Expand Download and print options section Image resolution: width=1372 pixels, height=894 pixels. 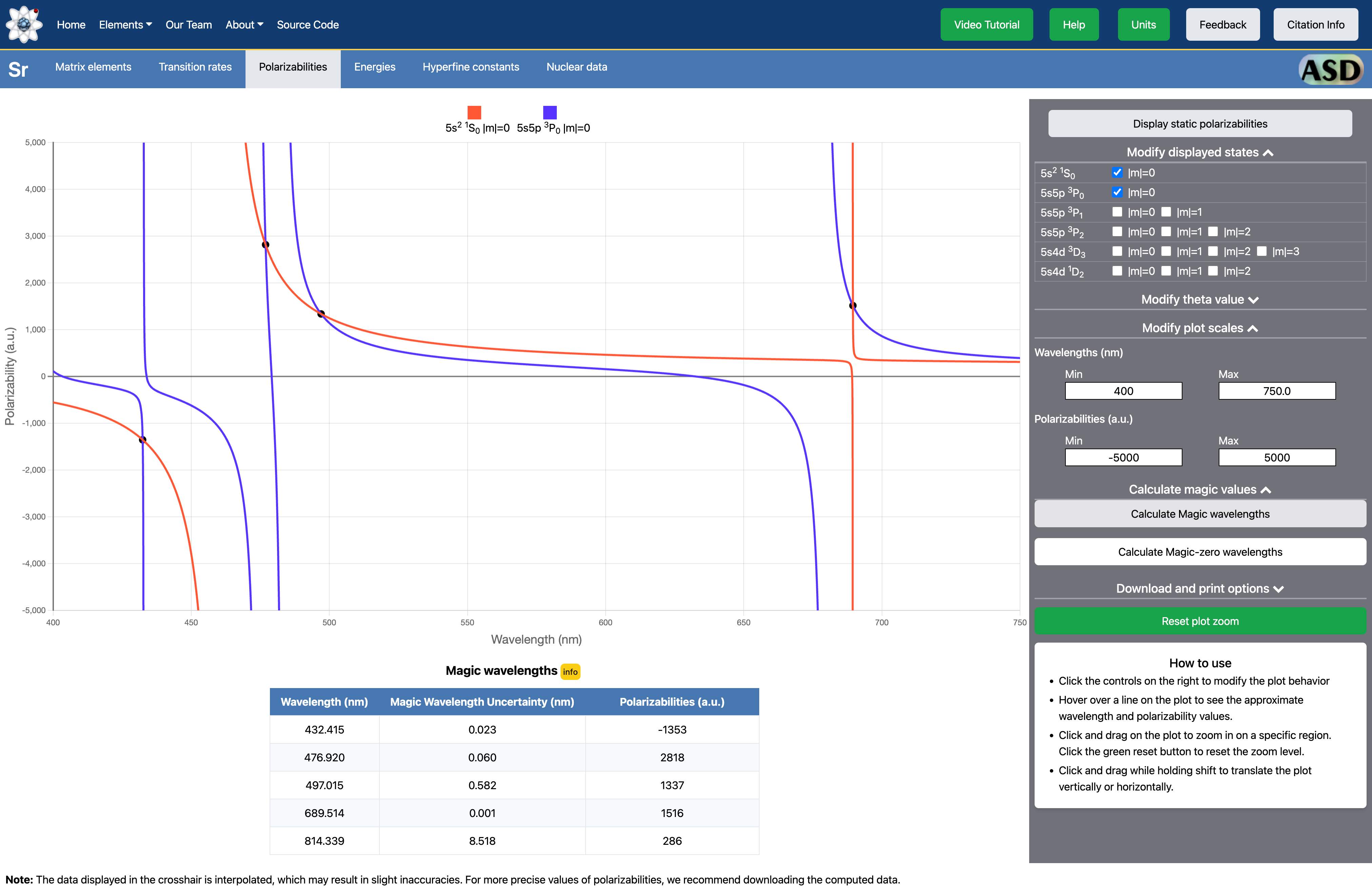(1200, 588)
